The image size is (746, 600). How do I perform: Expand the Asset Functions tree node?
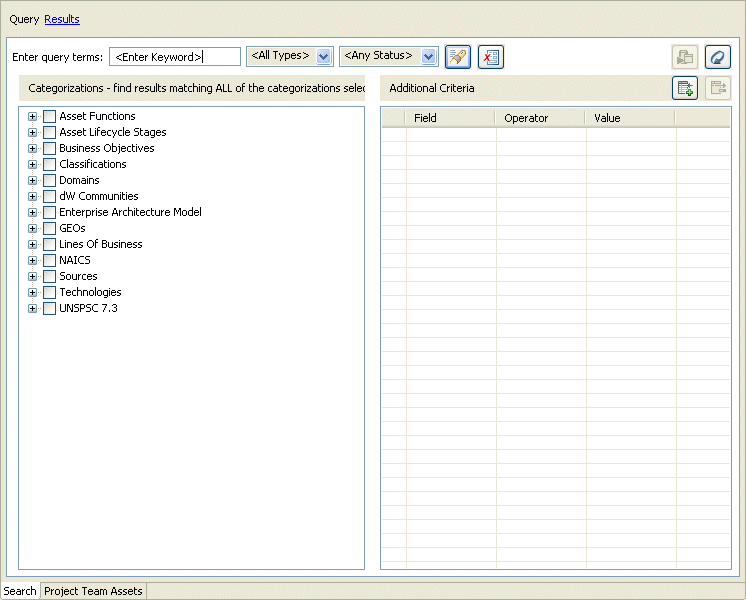click(x=32, y=117)
